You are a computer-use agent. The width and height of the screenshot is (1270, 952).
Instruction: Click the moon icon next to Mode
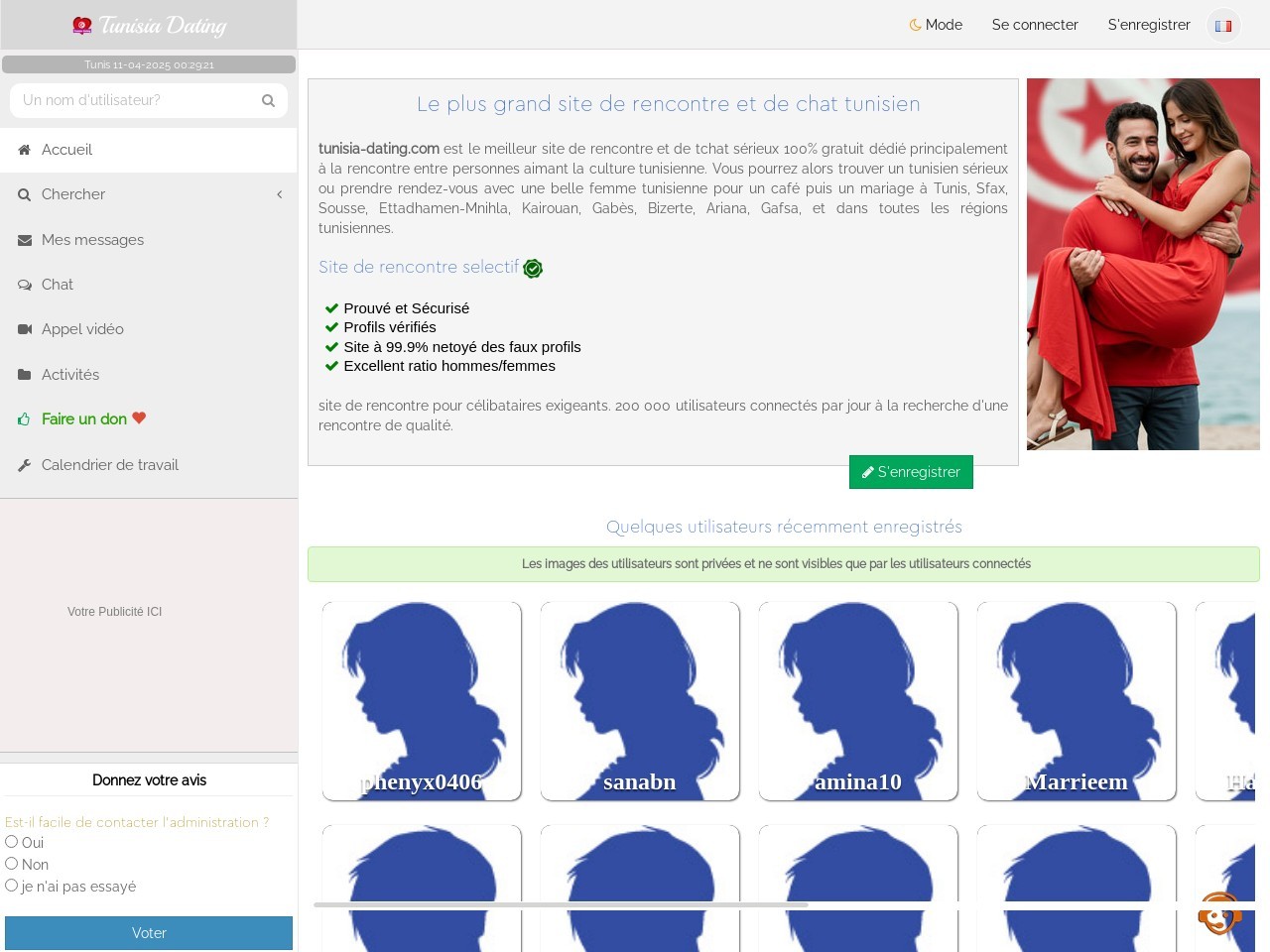(x=915, y=25)
